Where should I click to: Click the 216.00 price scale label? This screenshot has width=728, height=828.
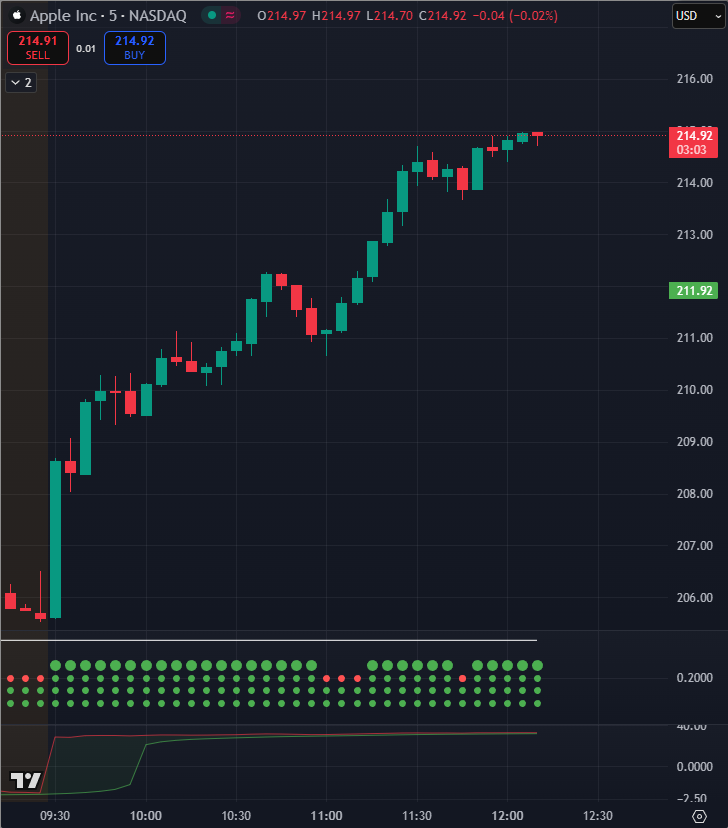[x=694, y=79]
